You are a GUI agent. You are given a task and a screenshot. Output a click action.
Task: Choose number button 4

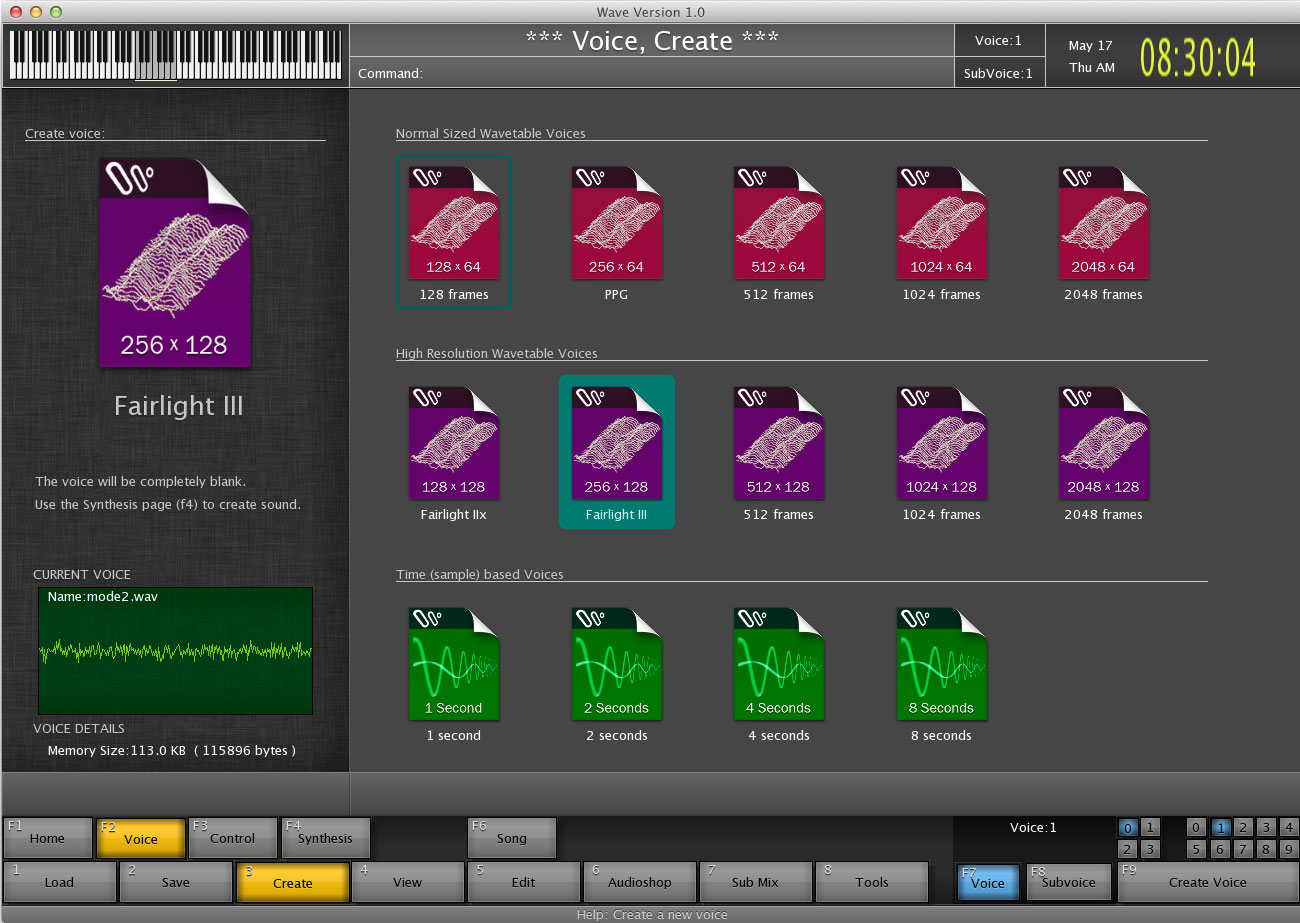[x=1289, y=827]
